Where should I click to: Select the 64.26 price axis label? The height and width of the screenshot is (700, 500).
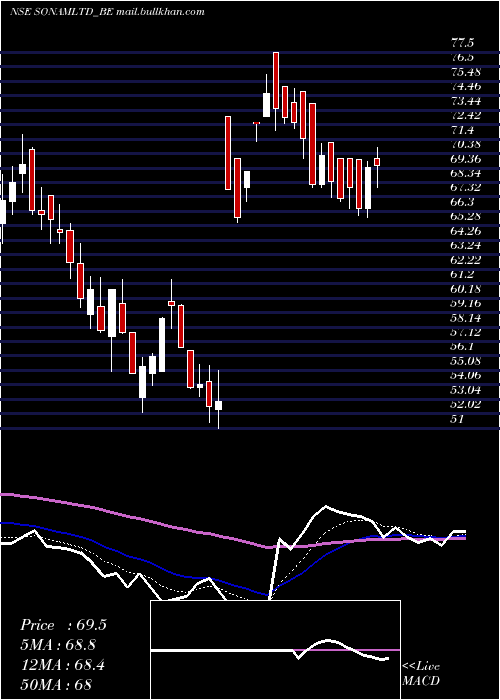tap(465, 231)
